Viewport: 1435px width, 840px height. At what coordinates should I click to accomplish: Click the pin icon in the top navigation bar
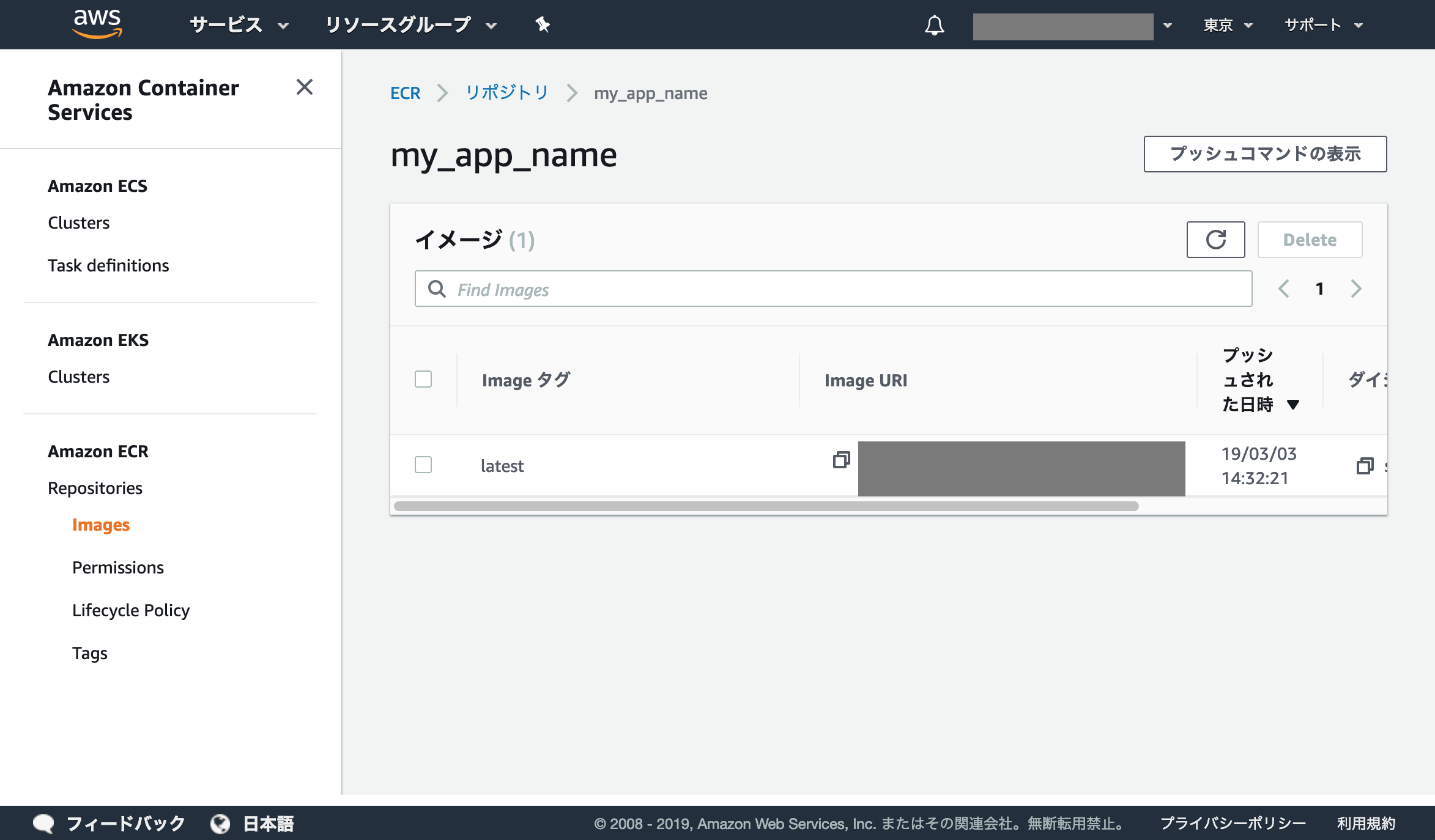point(542,24)
